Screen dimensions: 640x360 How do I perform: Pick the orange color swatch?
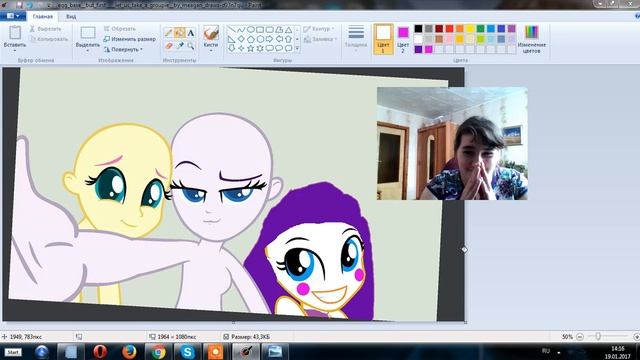460,28
